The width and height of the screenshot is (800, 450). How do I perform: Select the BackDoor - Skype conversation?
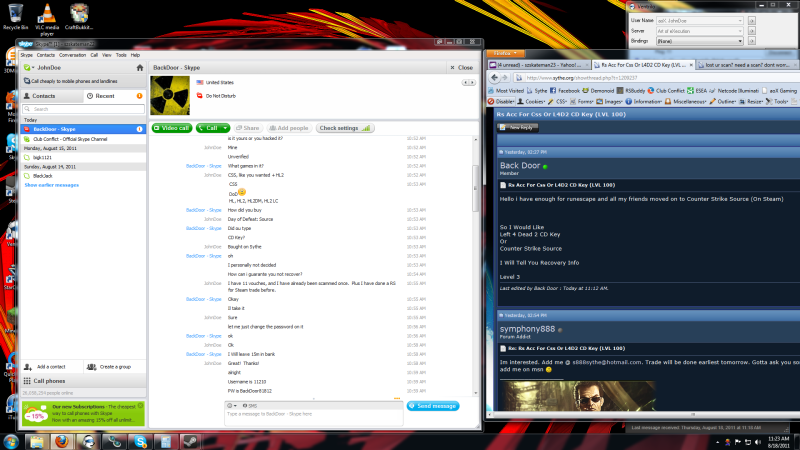[83, 129]
